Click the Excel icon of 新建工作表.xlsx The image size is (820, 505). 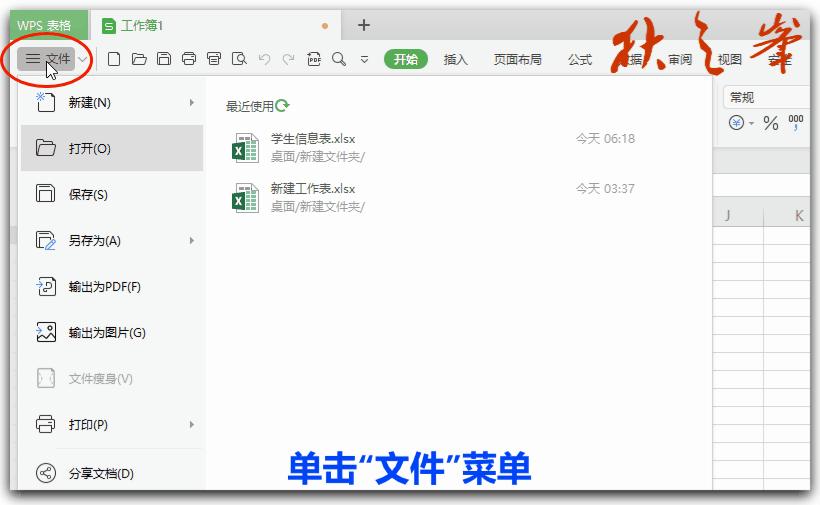[245, 198]
